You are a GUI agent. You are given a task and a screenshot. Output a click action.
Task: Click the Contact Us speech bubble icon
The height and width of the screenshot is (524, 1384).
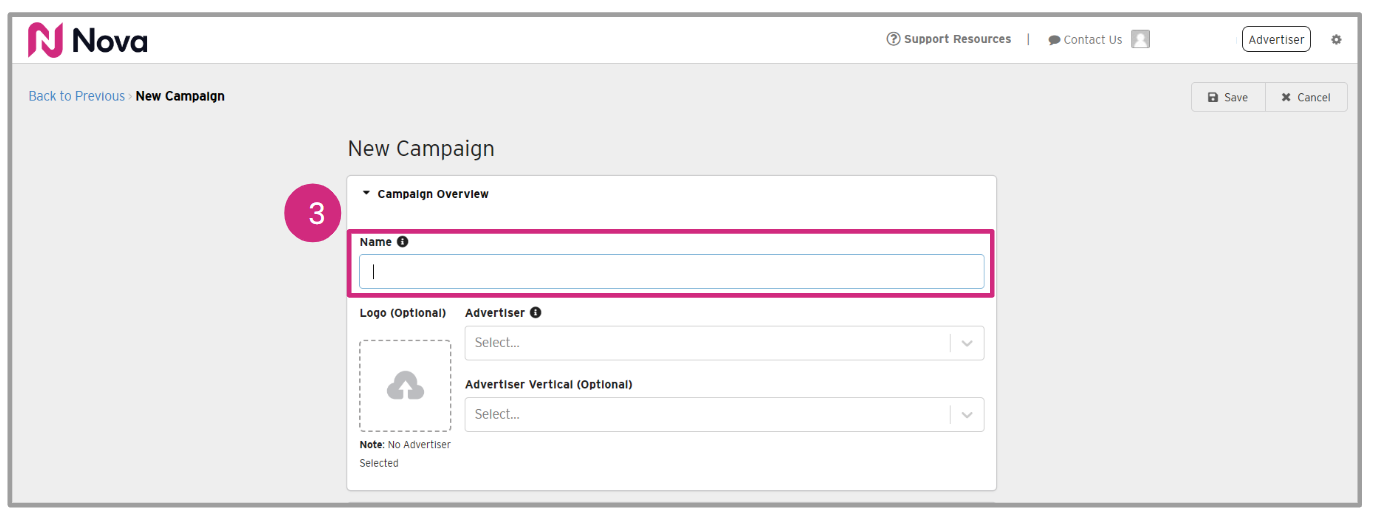1054,40
